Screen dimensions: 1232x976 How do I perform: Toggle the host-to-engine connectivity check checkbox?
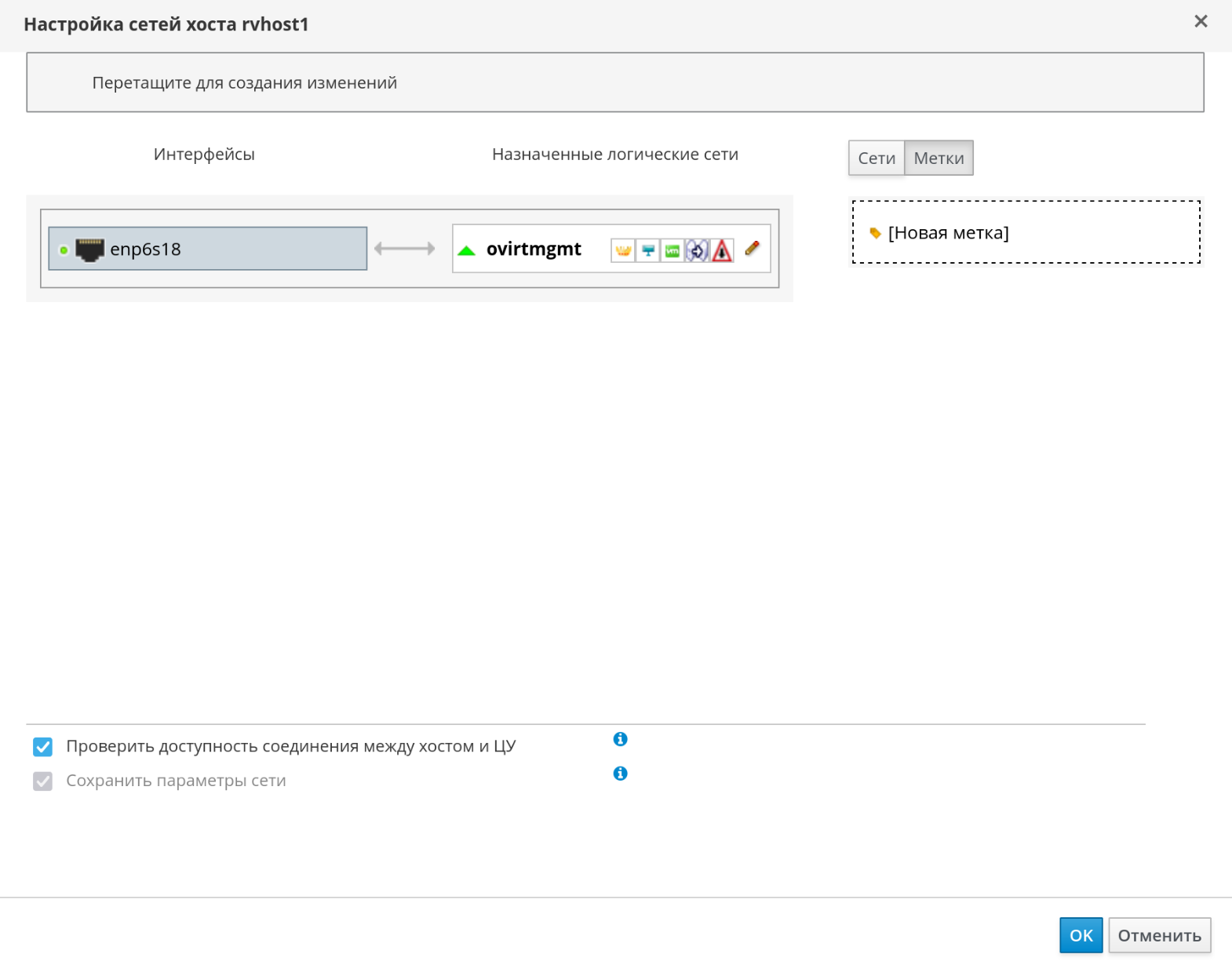coord(43,747)
